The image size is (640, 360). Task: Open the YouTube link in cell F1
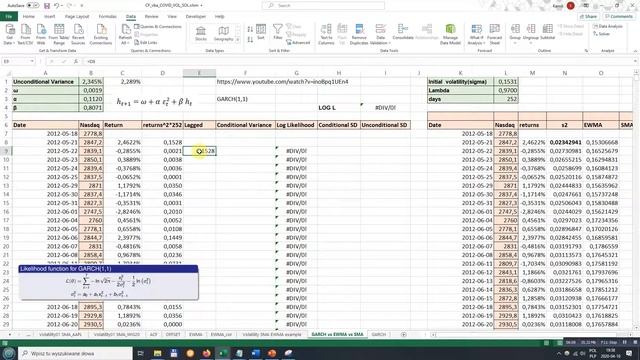[282, 82]
